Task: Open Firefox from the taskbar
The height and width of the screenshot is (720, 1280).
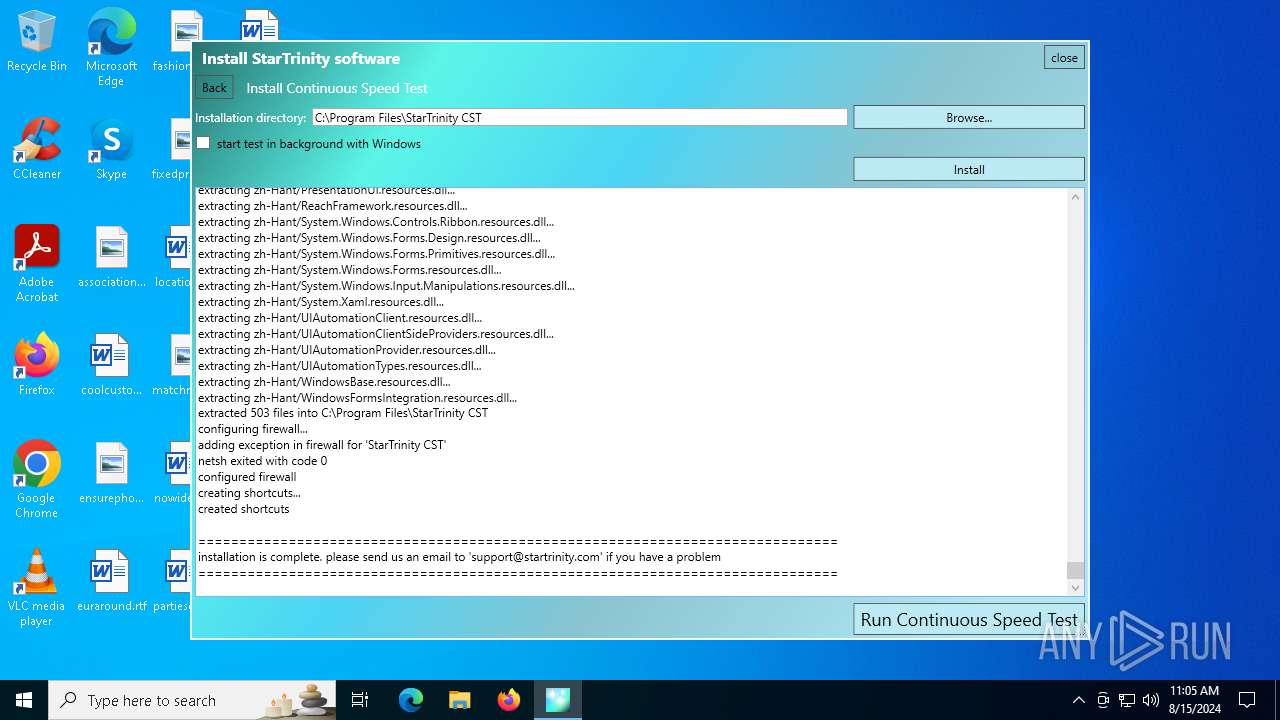Action: point(509,700)
